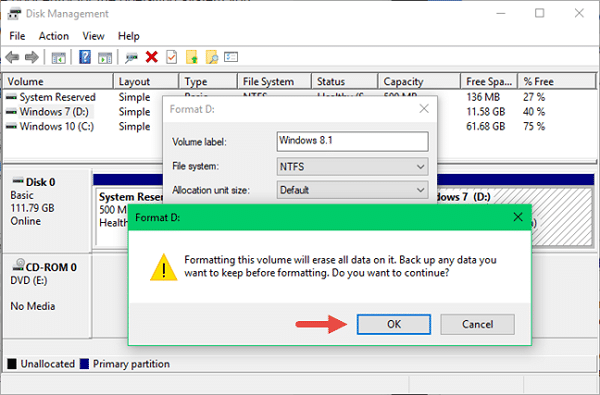Sort by the Status column header

(x=345, y=82)
